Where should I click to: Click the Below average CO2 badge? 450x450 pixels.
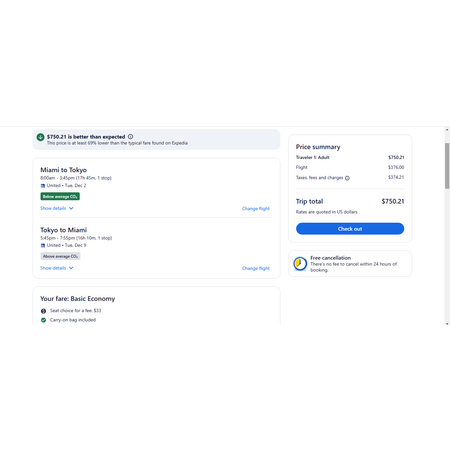point(60,196)
